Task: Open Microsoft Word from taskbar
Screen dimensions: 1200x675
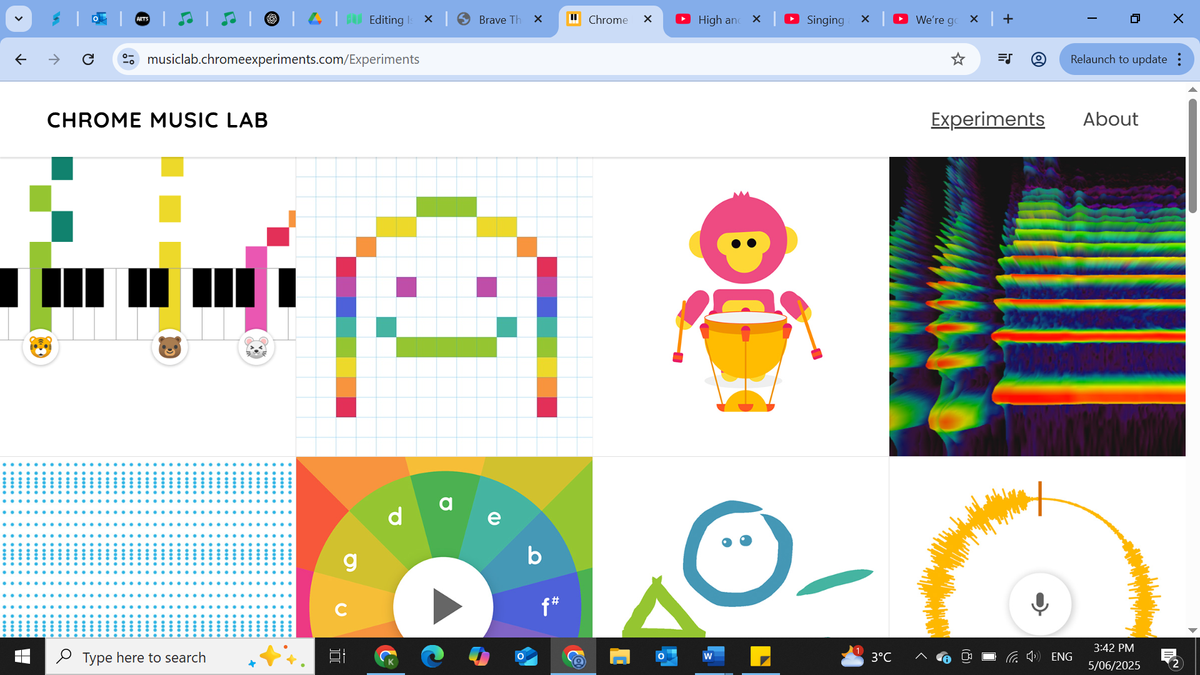Action: (713, 657)
